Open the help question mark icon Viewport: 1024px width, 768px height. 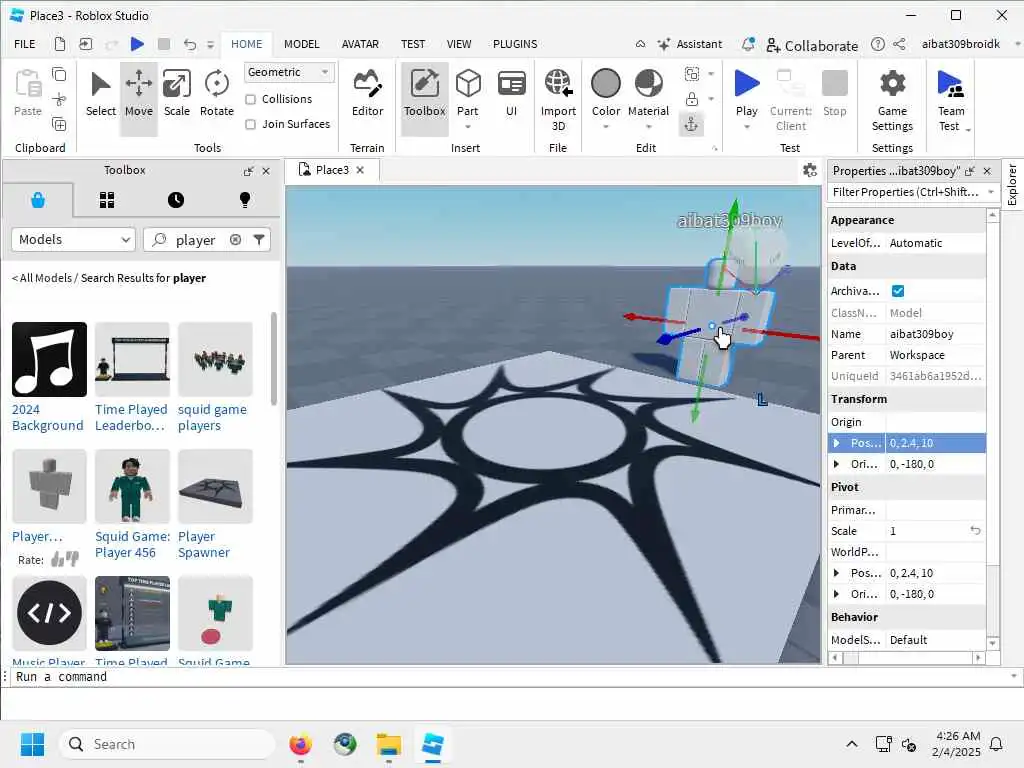[x=878, y=44]
